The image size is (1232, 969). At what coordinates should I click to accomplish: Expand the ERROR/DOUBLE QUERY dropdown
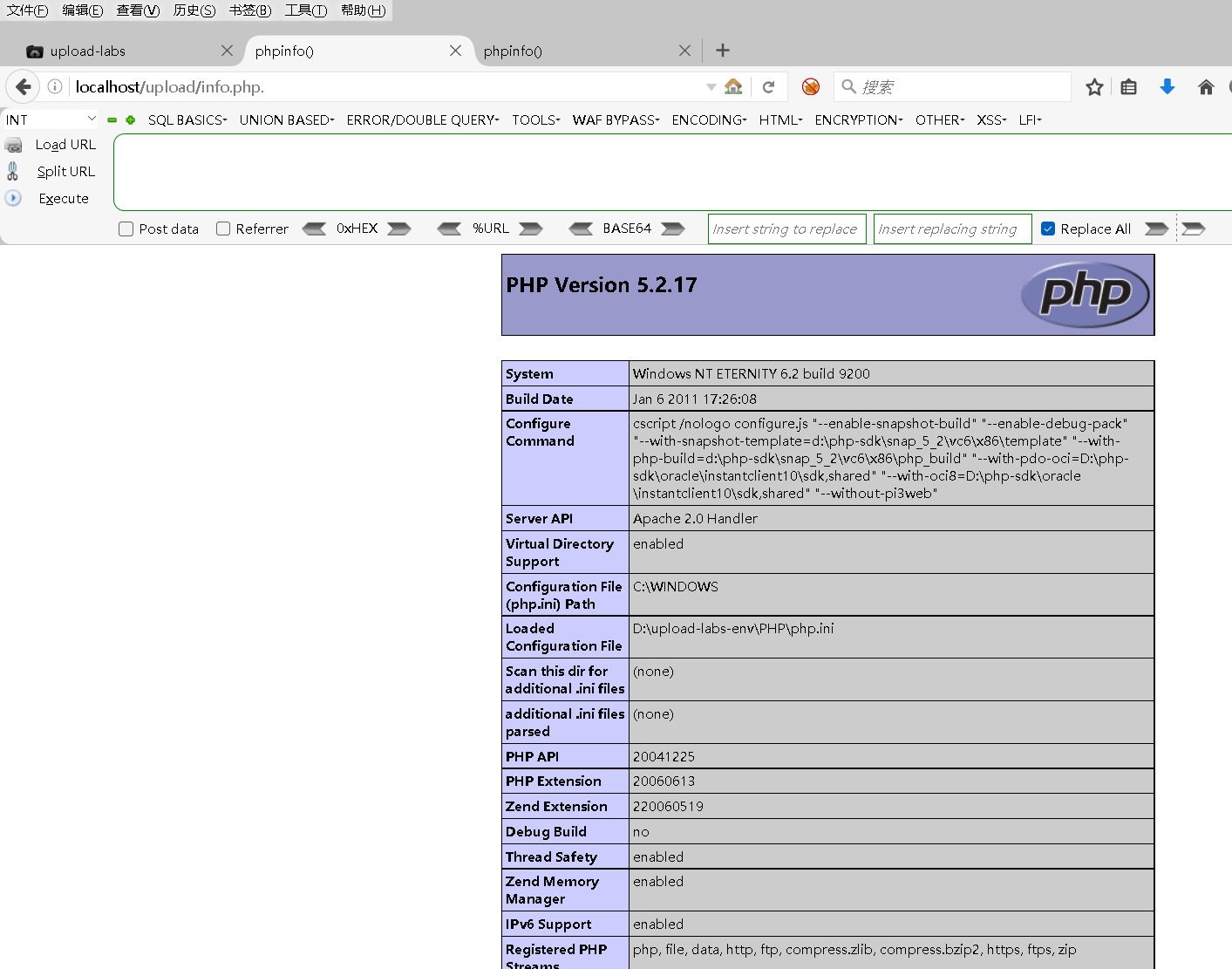click(x=423, y=120)
